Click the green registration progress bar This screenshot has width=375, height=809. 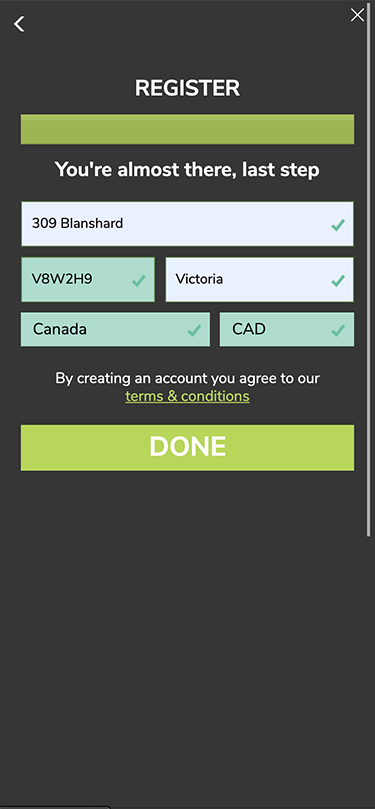[187, 129]
